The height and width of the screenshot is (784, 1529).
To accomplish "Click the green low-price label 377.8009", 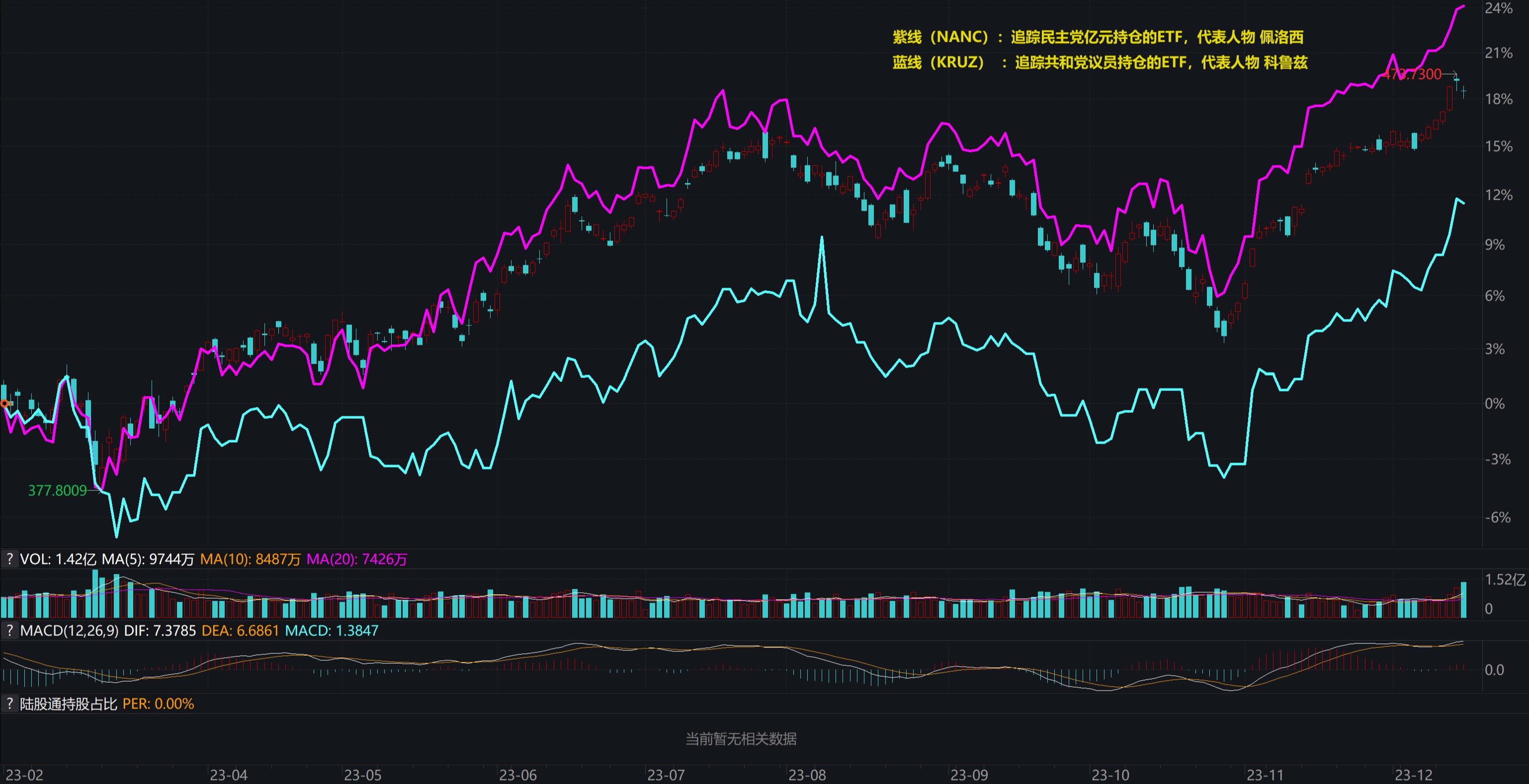I will point(57,490).
